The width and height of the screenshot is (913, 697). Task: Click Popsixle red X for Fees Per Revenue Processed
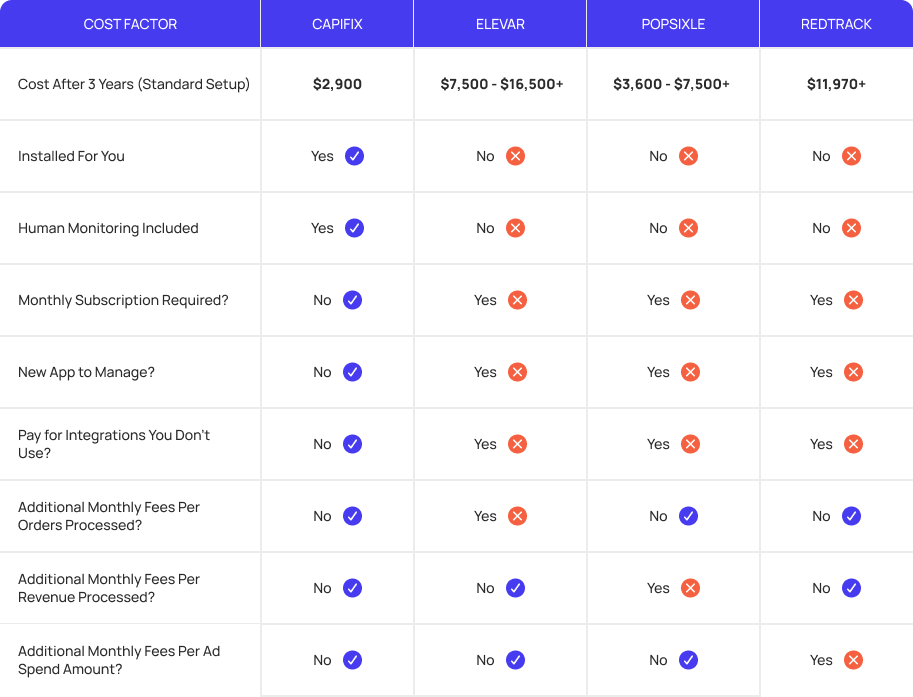[691, 588]
